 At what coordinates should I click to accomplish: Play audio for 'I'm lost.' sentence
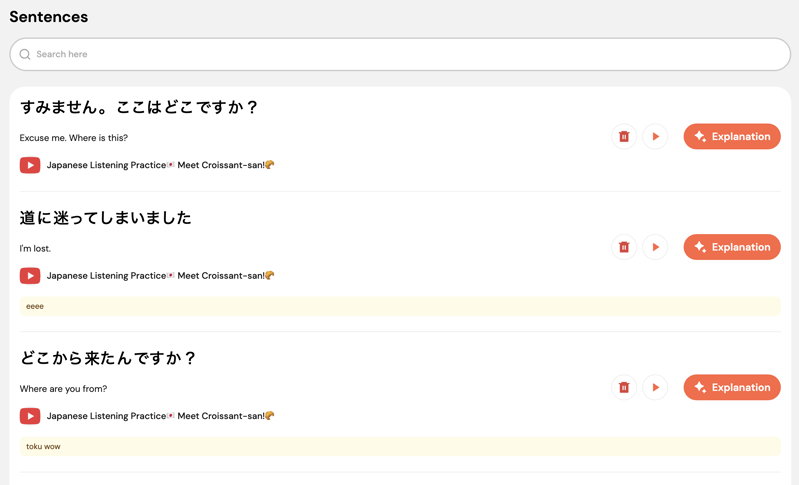(655, 247)
